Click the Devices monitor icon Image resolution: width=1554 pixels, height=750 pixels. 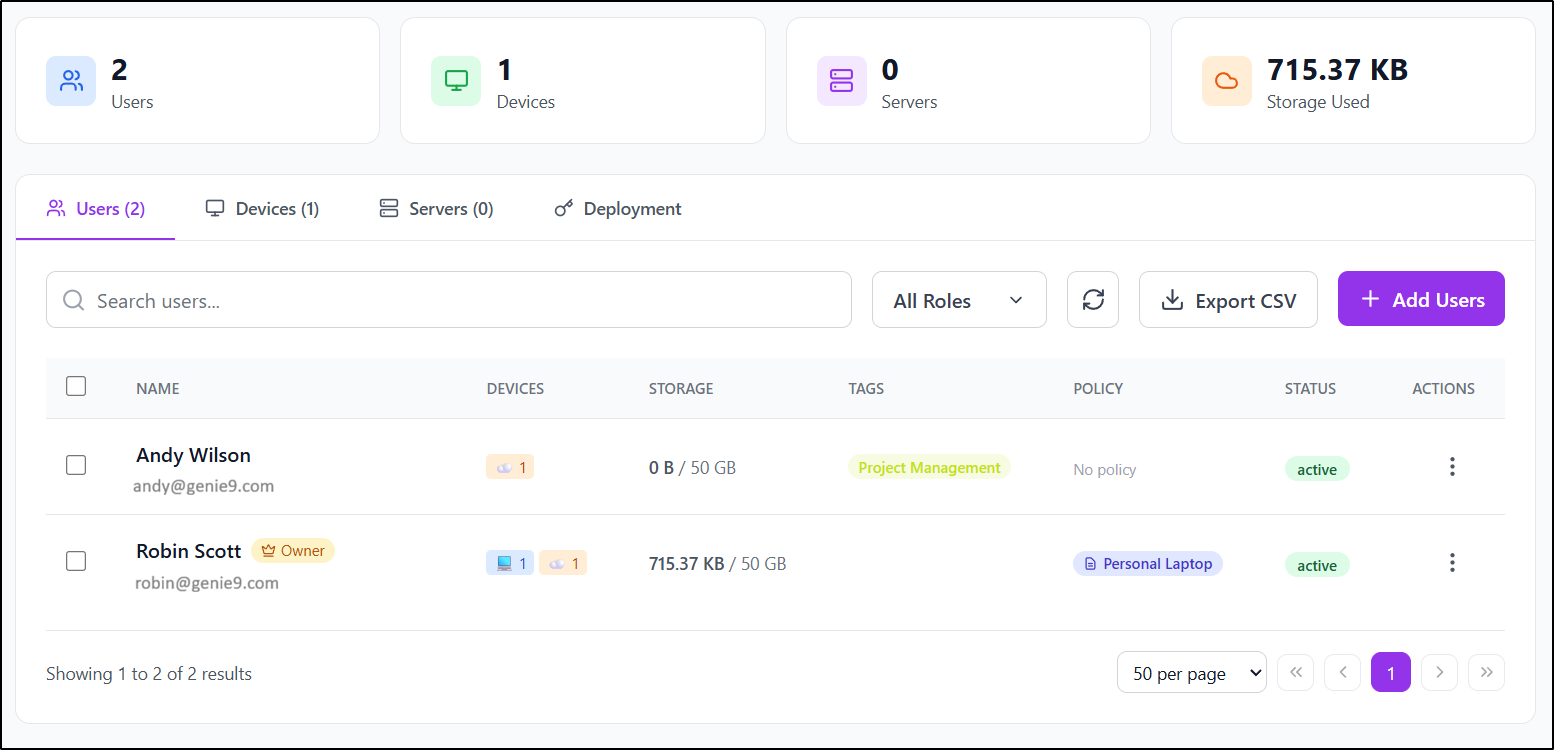[456, 81]
